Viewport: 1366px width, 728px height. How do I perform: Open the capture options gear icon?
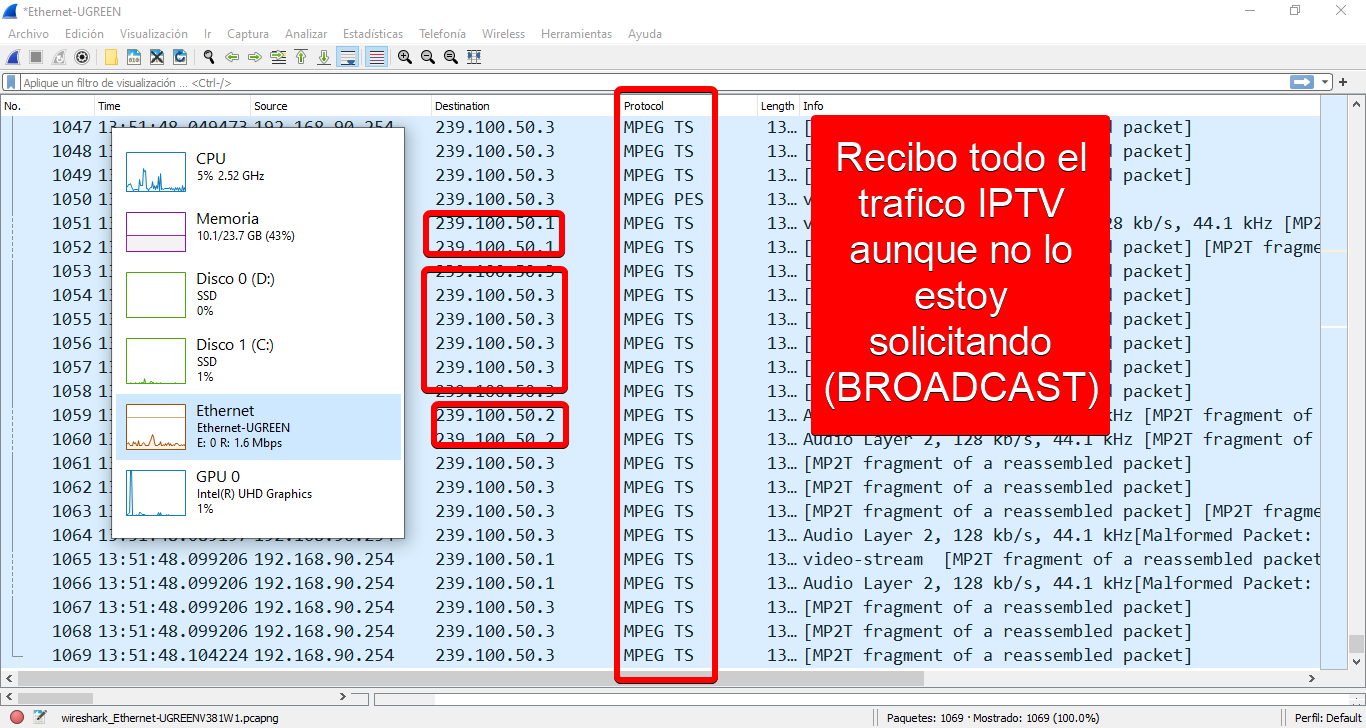pos(82,57)
